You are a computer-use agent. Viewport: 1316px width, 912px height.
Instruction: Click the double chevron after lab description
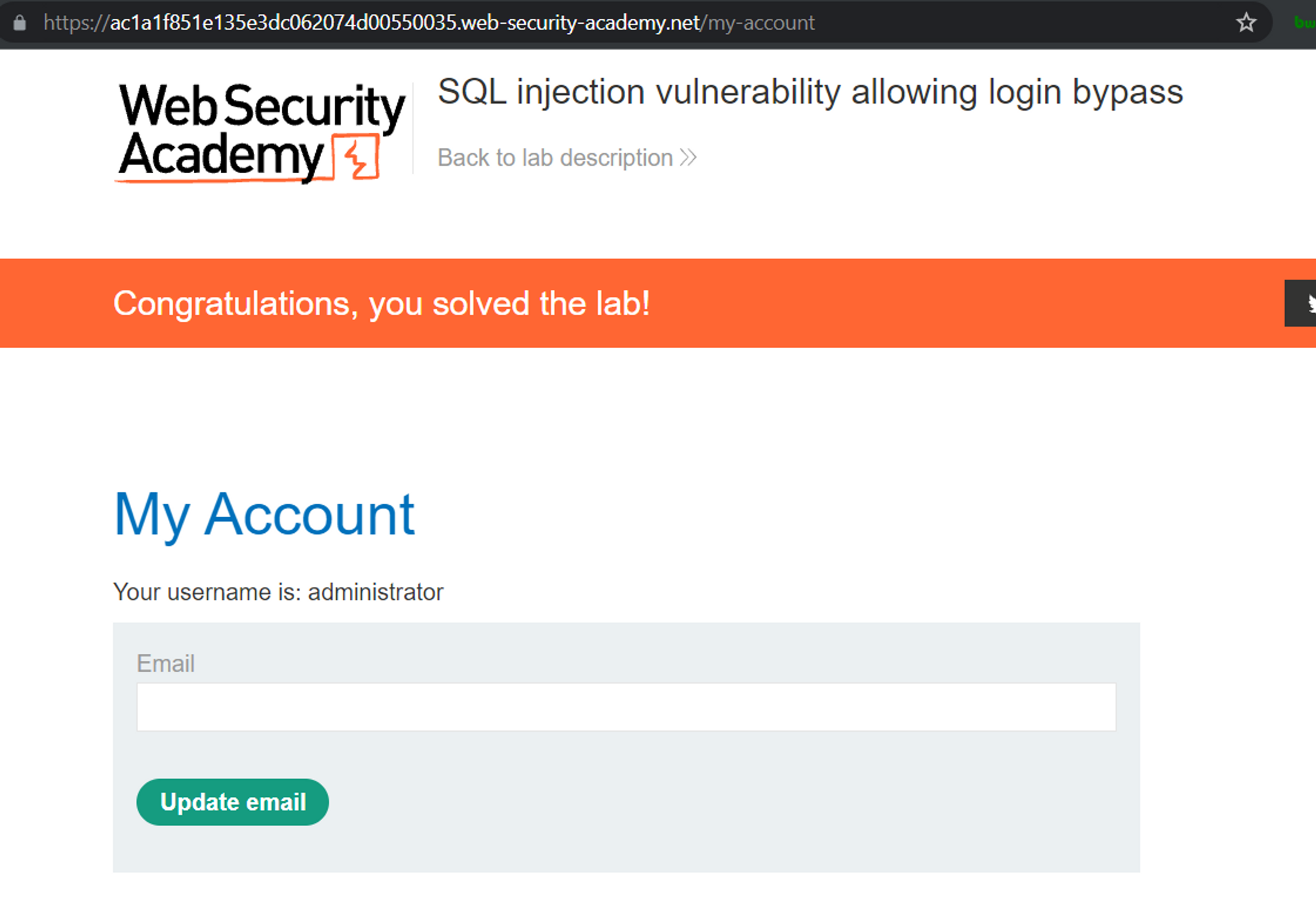click(x=688, y=158)
